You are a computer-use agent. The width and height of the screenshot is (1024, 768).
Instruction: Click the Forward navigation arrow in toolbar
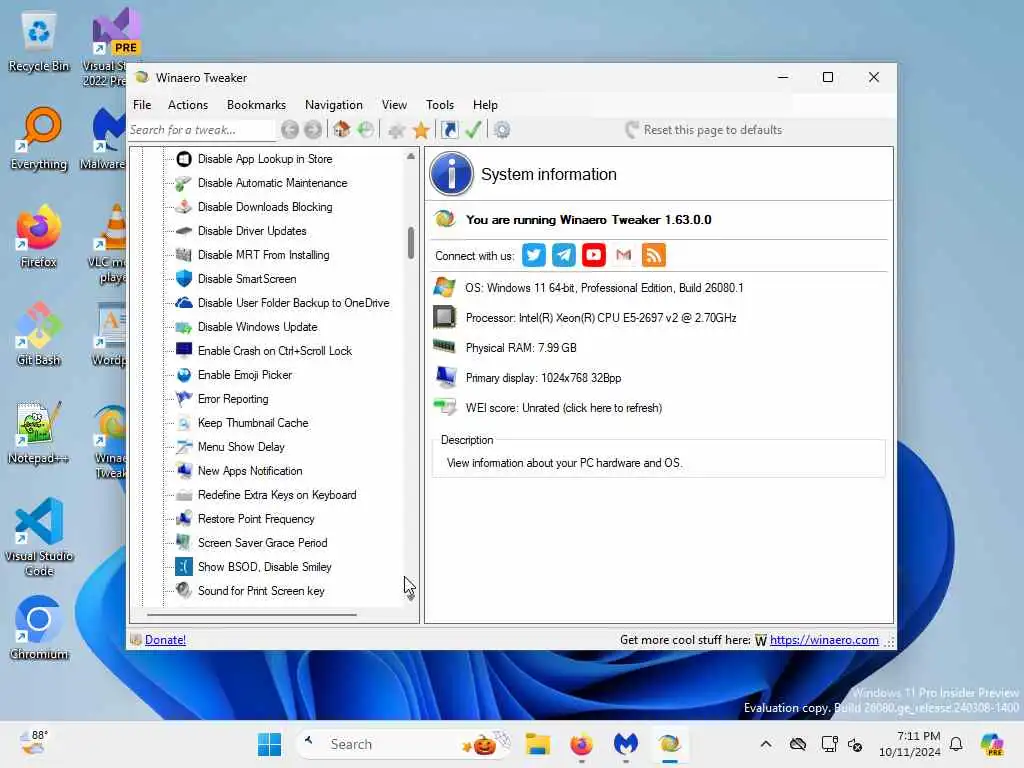click(x=313, y=130)
